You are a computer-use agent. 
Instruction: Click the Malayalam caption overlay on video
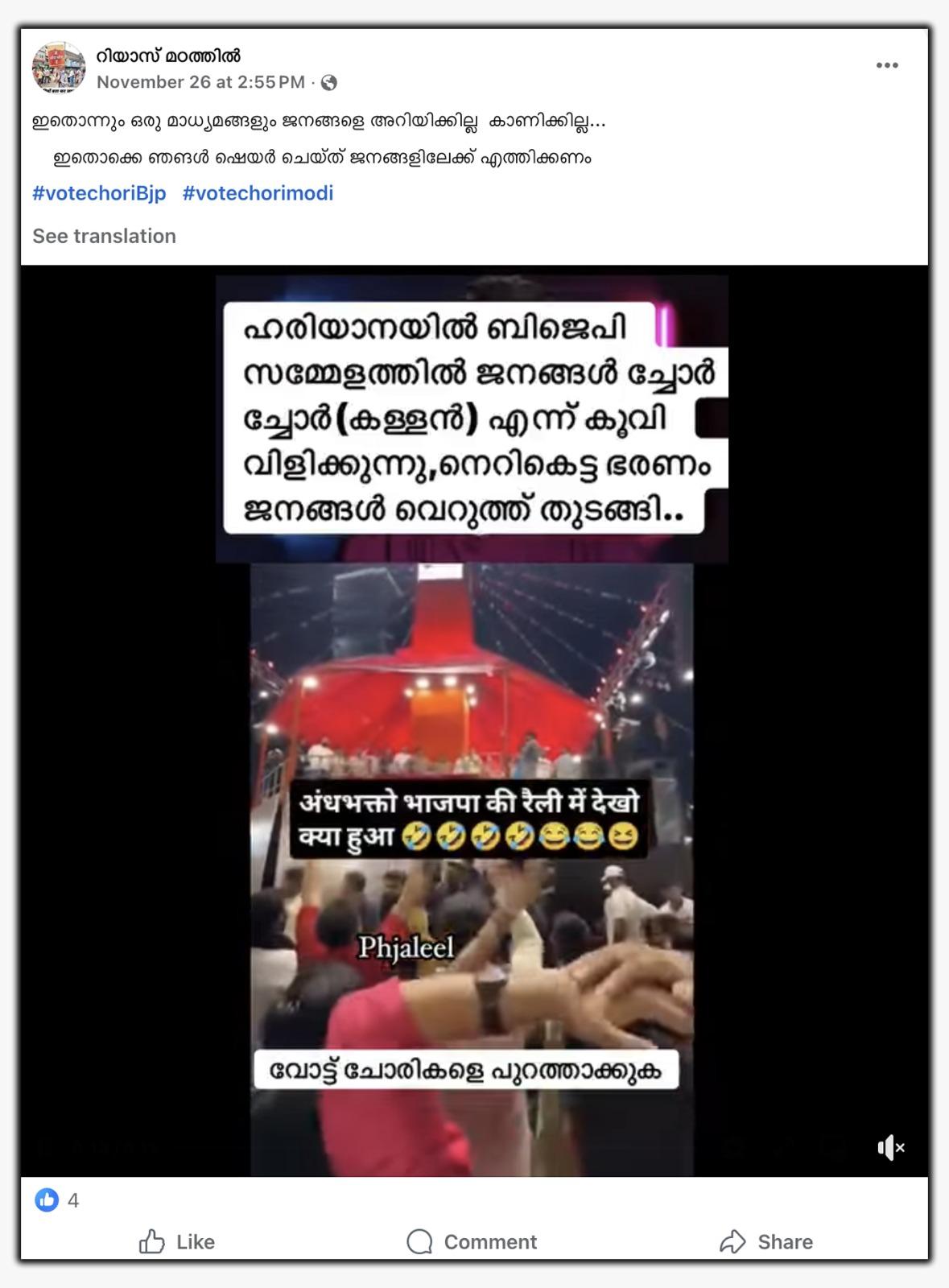click(x=475, y=419)
